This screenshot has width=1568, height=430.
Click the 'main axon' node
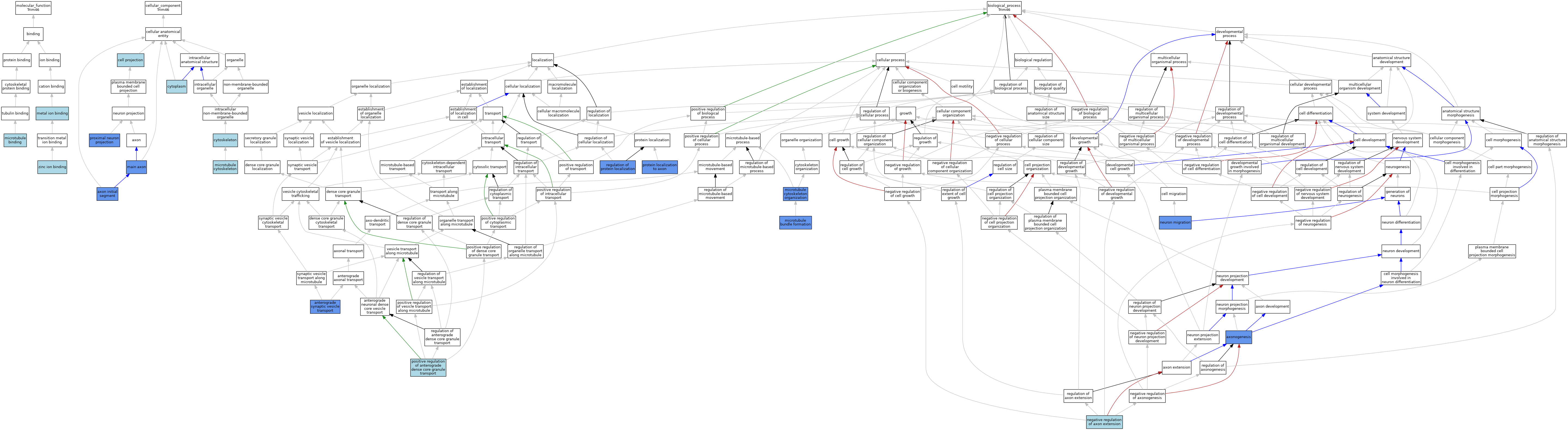136,167
